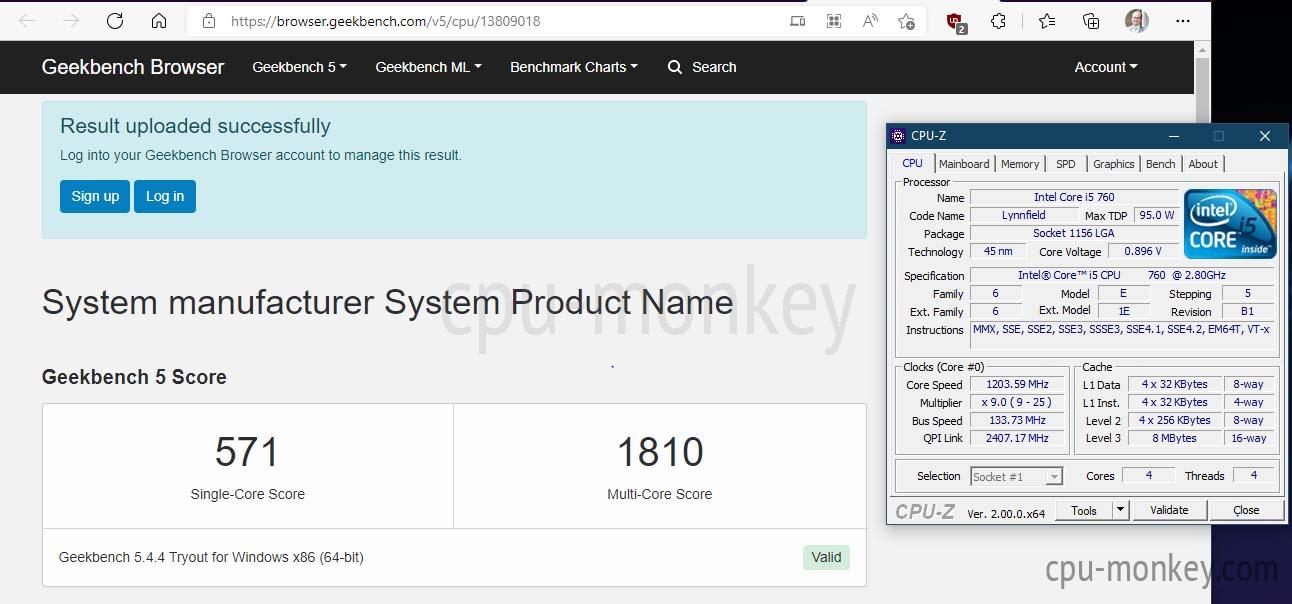Click the Intel Core i5 logo
This screenshot has width=1292, height=604.
tap(1230, 225)
